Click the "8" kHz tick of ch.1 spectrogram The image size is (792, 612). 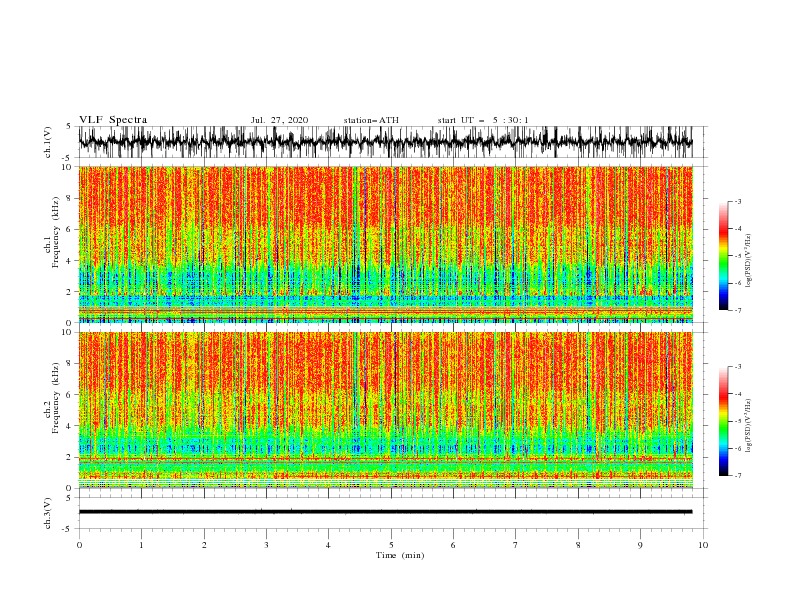click(69, 198)
